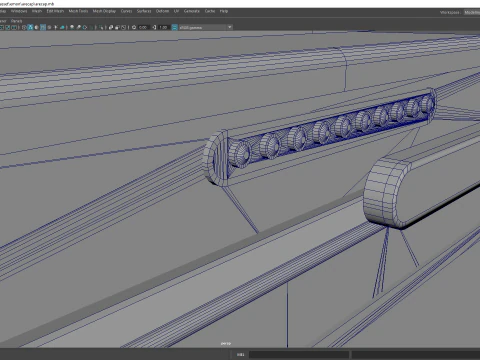The width and height of the screenshot is (480, 360).
Task: Open the Mesh menu
Action: point(37,11)
